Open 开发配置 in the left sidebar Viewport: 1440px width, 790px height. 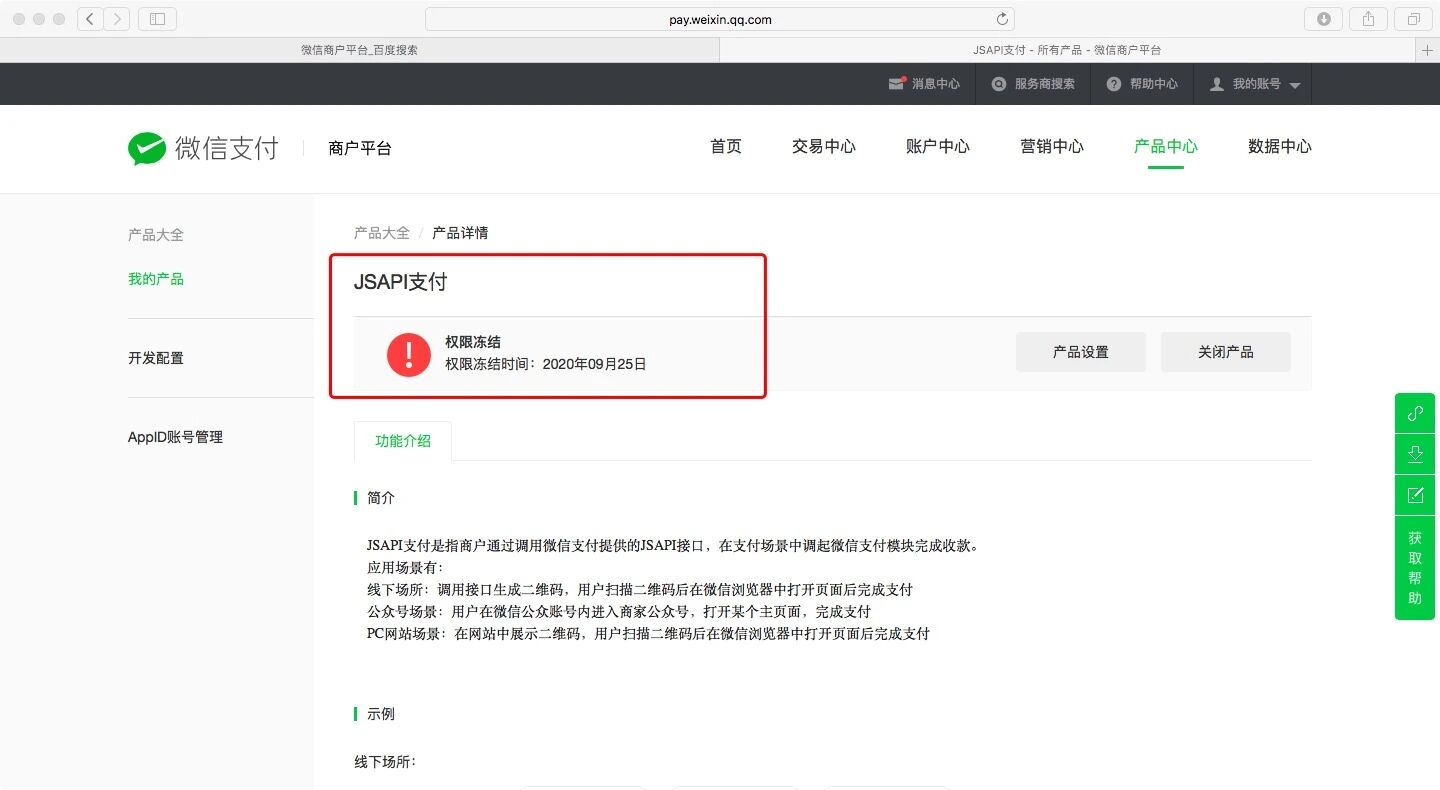coord(156,358)
